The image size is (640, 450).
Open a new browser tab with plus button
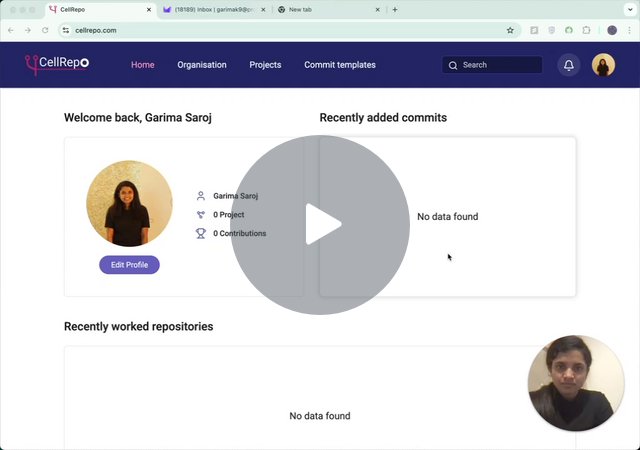pyautogui.click(x=395, y=9)
